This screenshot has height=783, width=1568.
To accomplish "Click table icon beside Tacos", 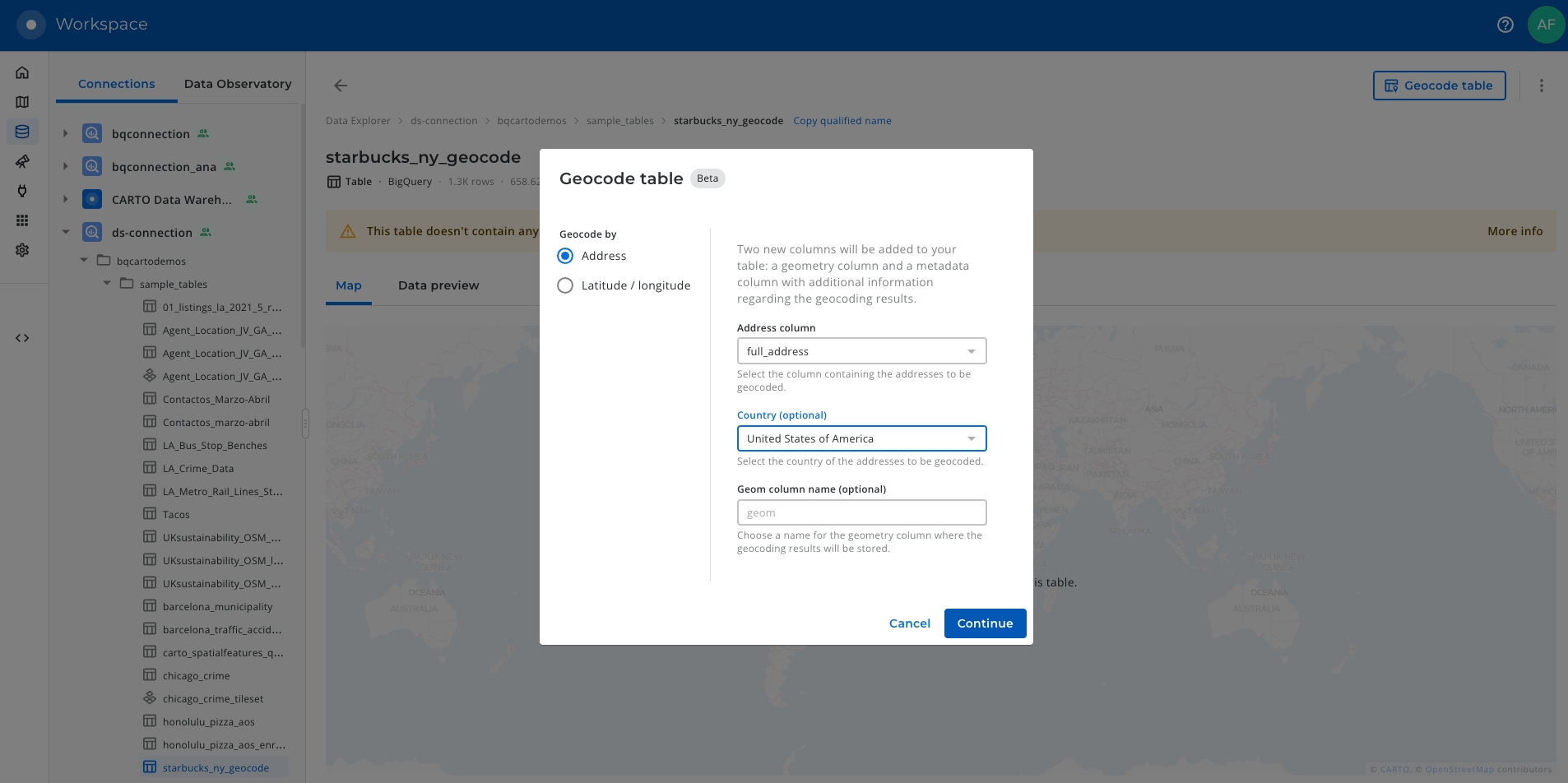I will [150, 513].
